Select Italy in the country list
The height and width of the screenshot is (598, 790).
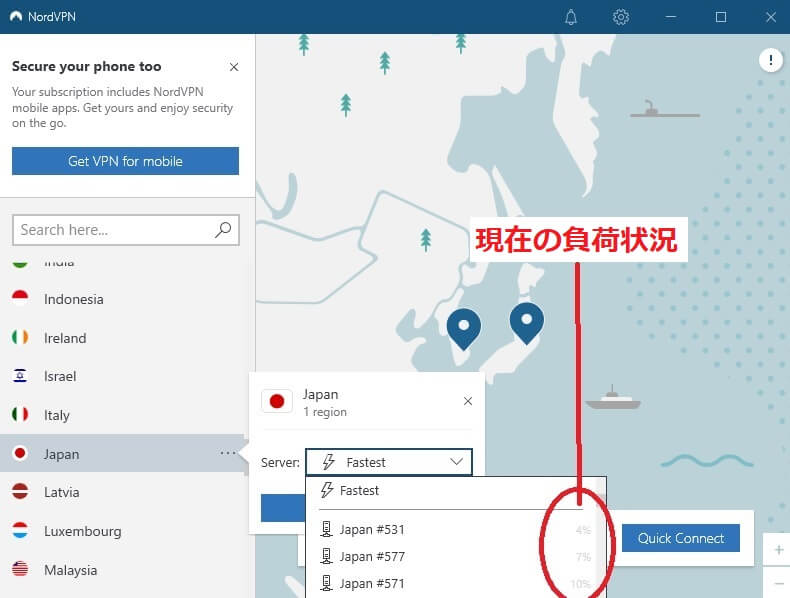[124, 415]
